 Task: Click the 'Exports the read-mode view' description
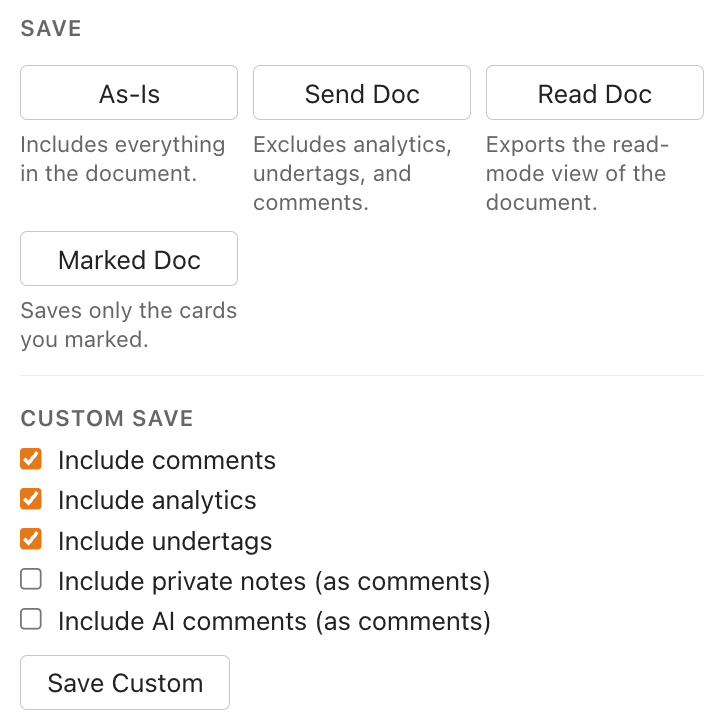click(x=577, y=173)
